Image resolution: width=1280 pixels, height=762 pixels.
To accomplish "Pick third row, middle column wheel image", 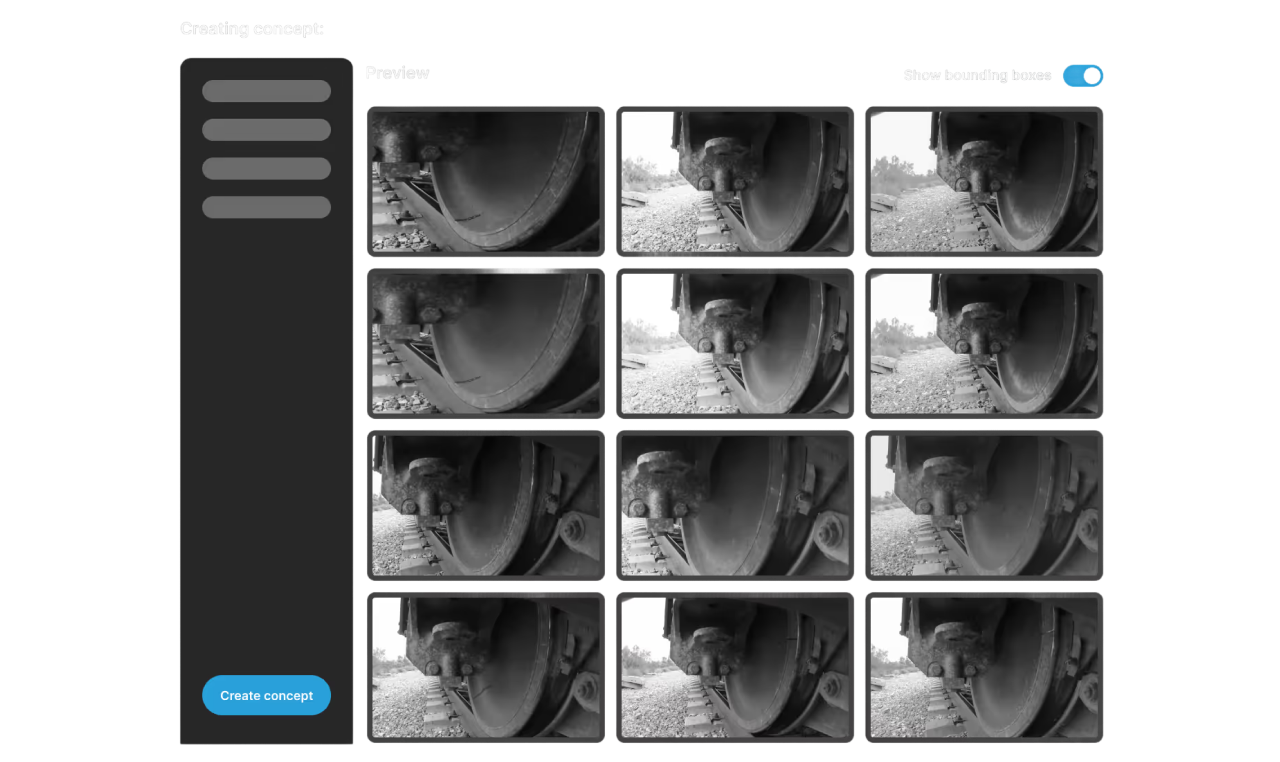I will (735, 505).
